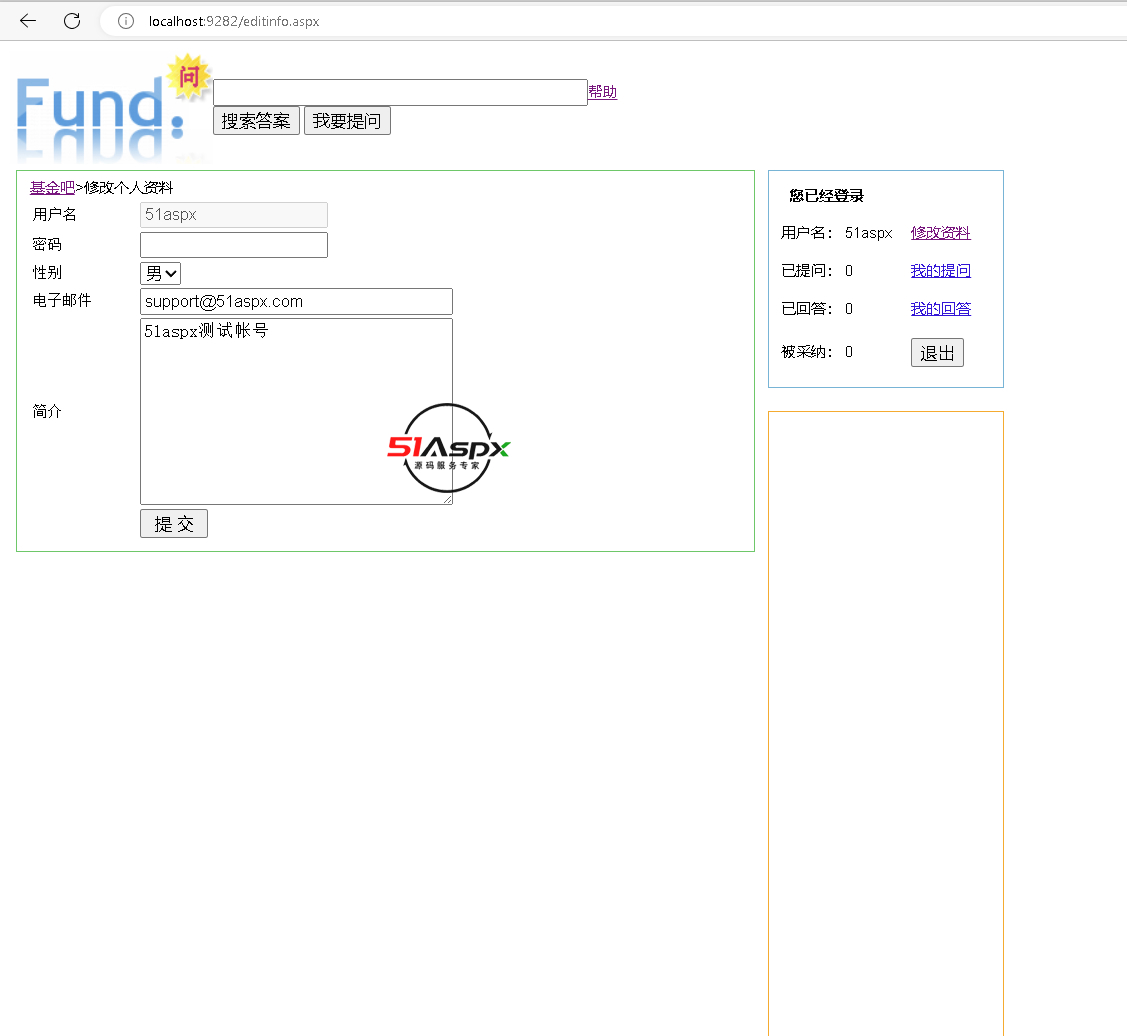Open the 性别 gender dropdown
This screenshot has height=1036, width=1127.
[x=160, y=273]
